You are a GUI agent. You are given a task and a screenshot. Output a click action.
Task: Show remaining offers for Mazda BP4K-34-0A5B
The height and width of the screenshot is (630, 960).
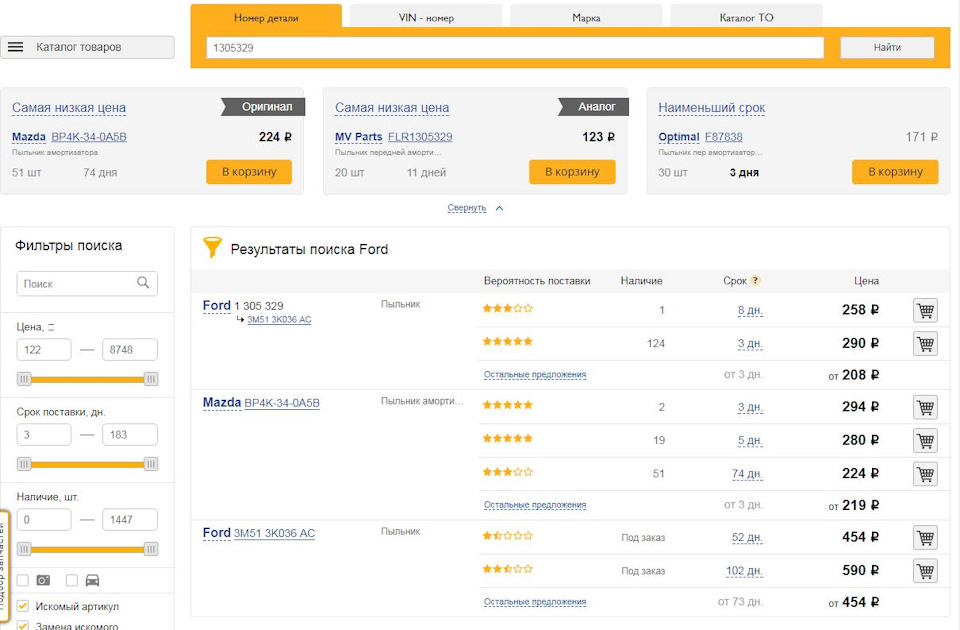pyautogui.click(x=535, y=505)
